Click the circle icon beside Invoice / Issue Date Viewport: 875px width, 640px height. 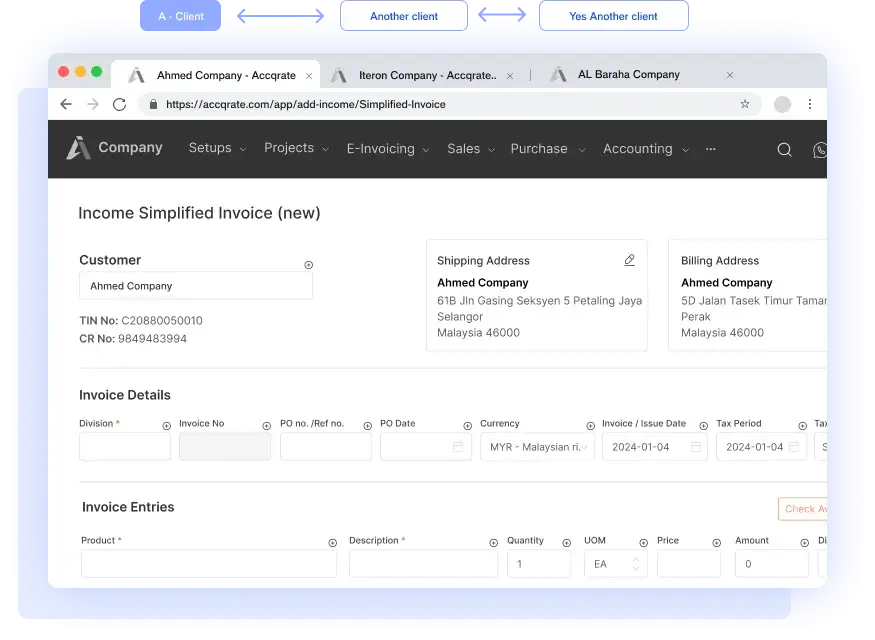point(704,426)
